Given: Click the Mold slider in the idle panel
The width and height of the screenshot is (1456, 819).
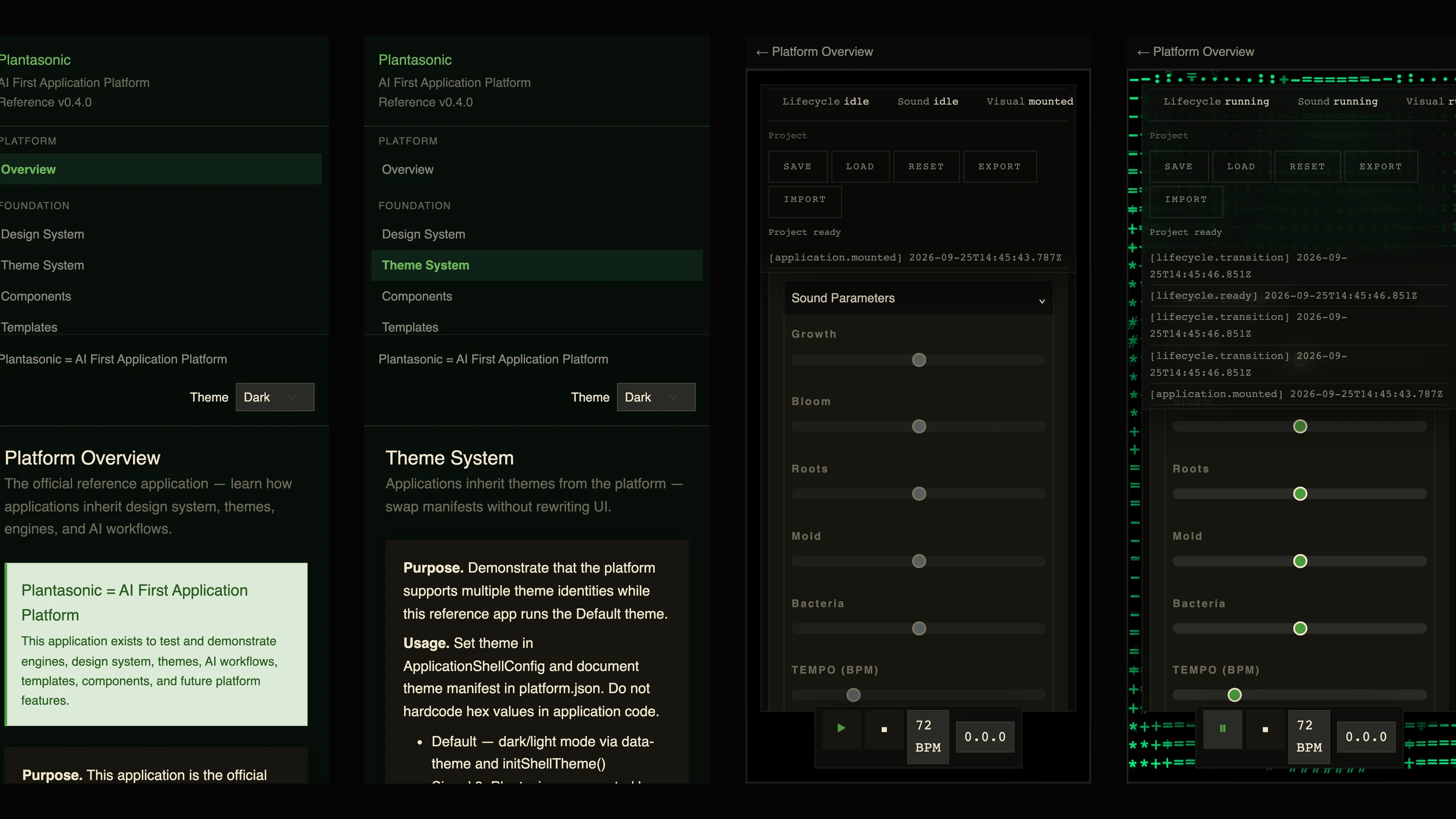Looking at the screenshot, I should pyautogui.click(x=919, y=561).
